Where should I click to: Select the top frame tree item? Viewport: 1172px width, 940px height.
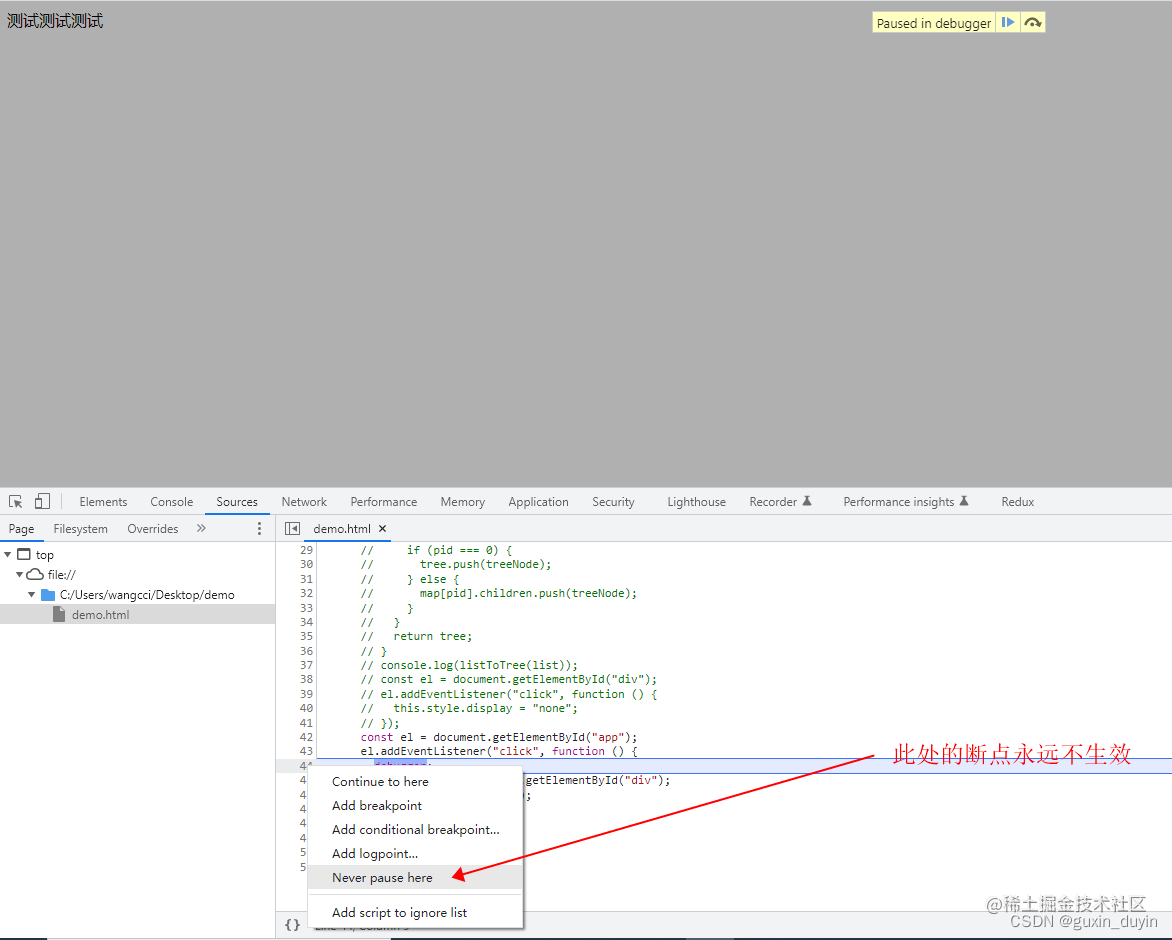click(x=138, y=554)
